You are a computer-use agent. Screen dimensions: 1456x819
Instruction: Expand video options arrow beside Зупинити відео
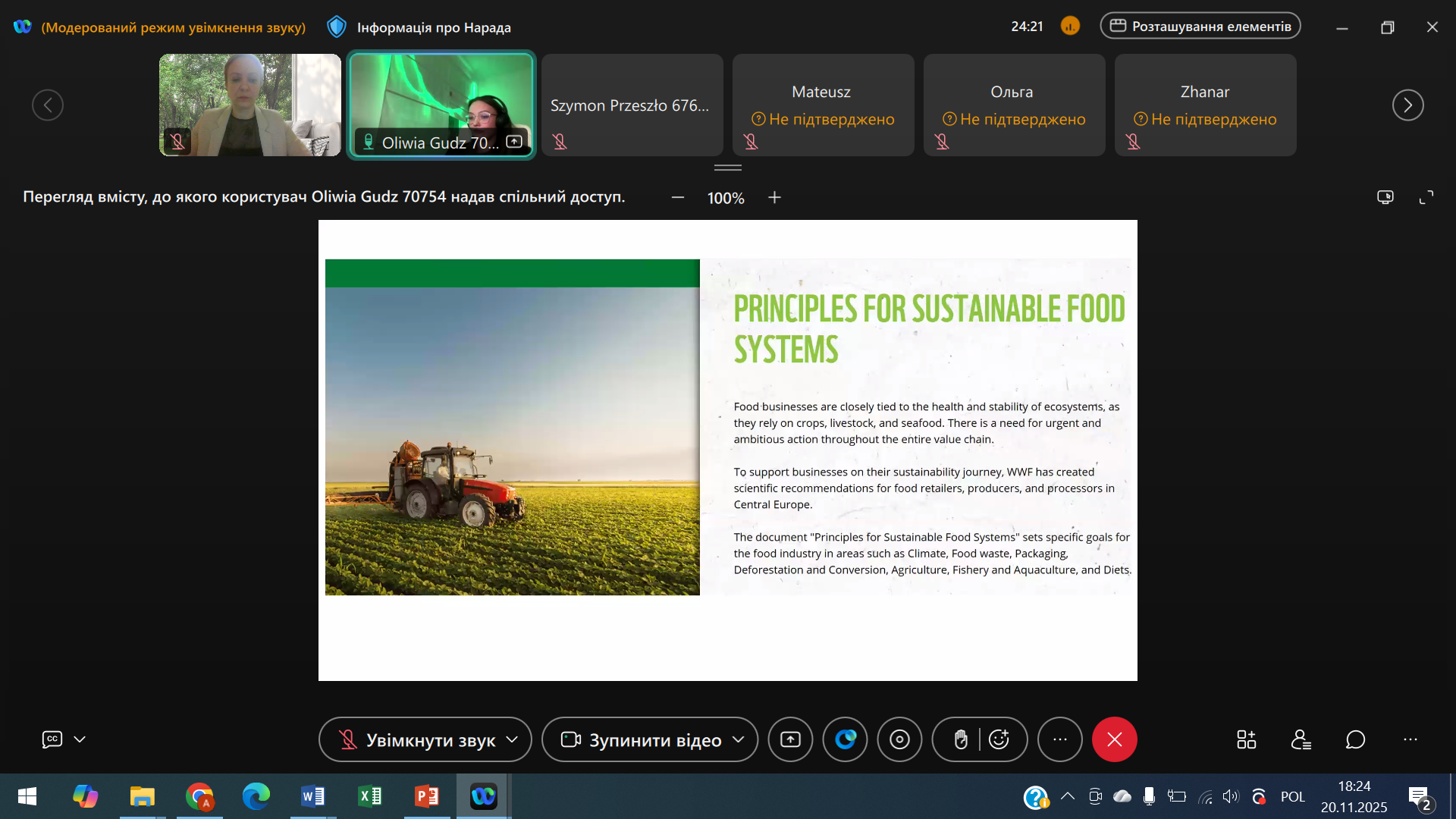click(739, 739)
